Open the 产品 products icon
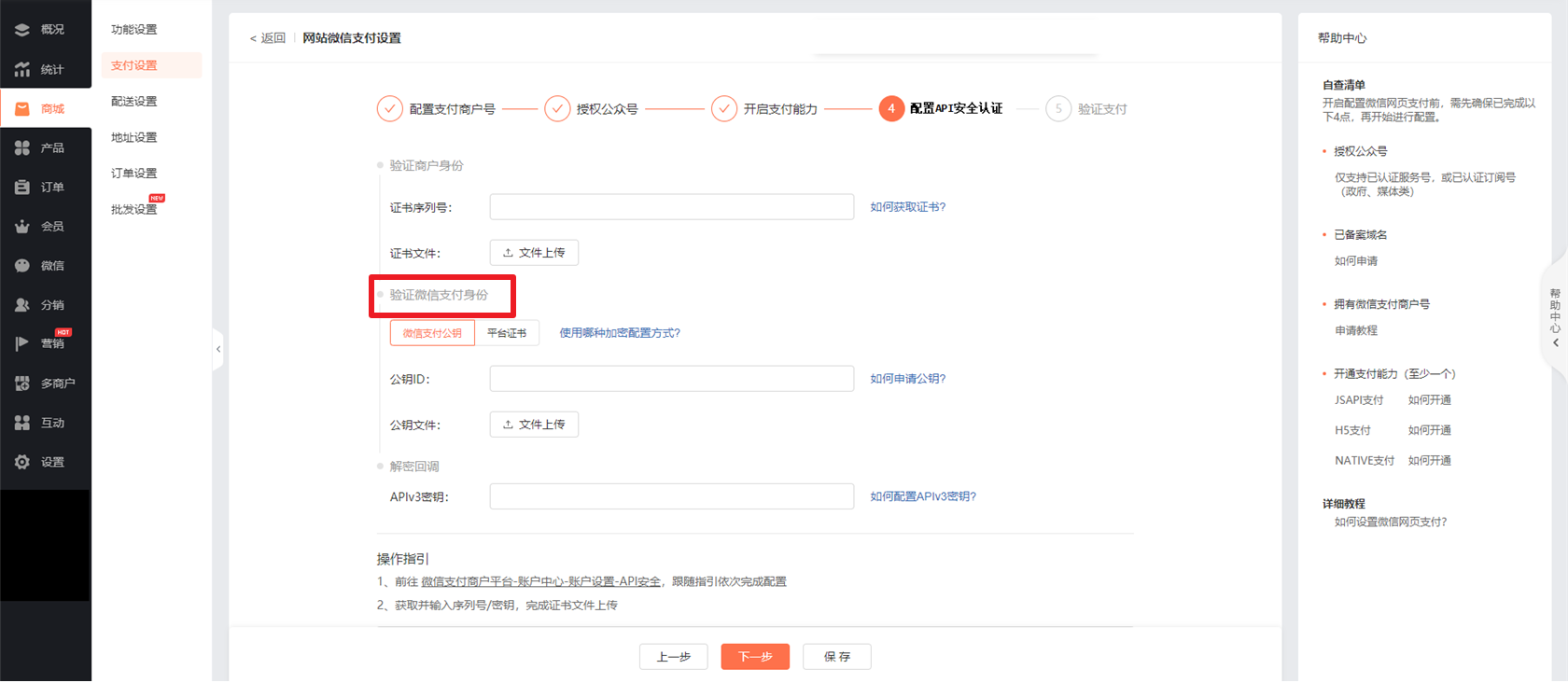Viewport: 1568px width, 683px height. pos(22,147)
